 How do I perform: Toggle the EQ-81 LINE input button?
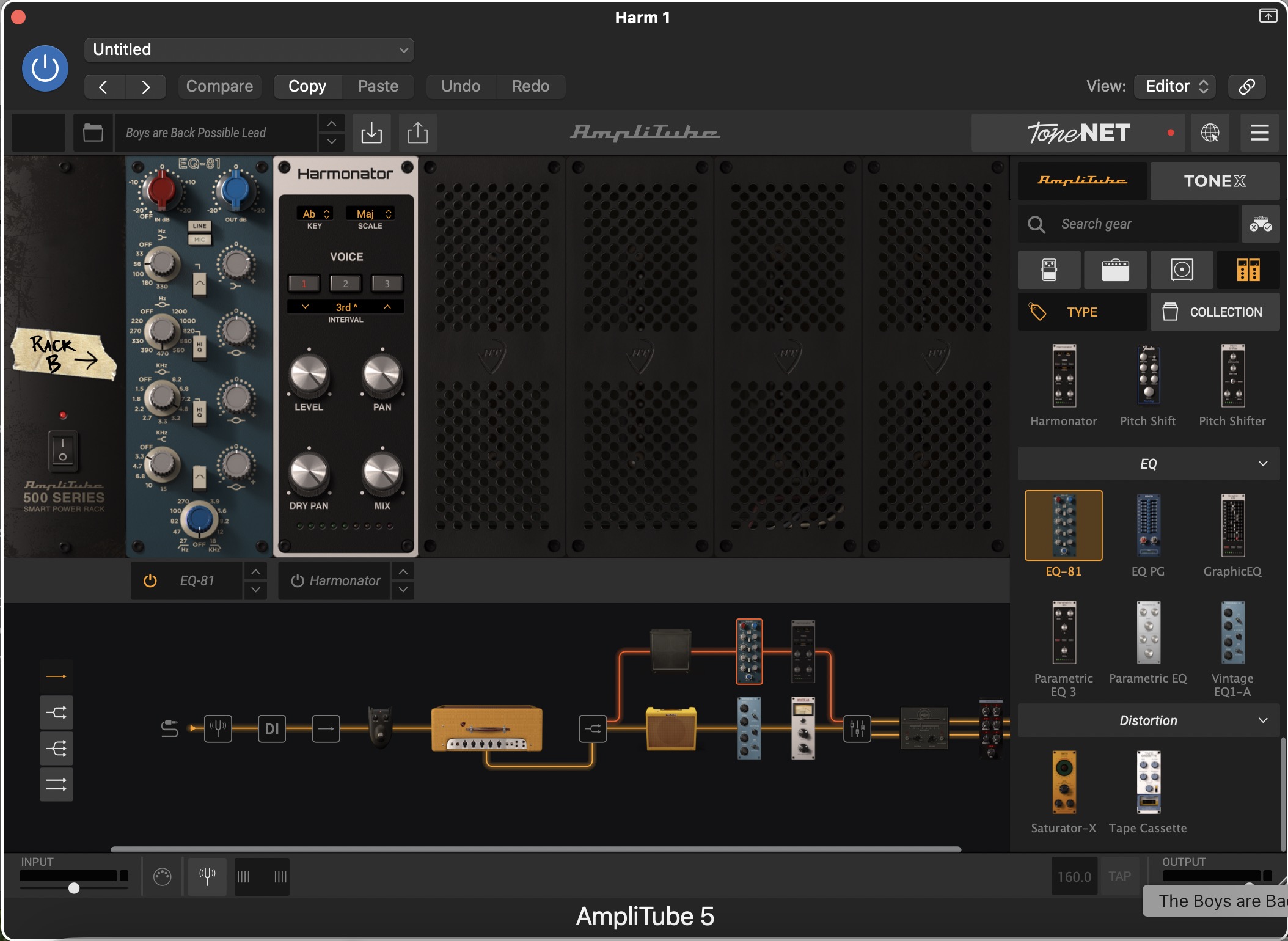pos(200,226)
